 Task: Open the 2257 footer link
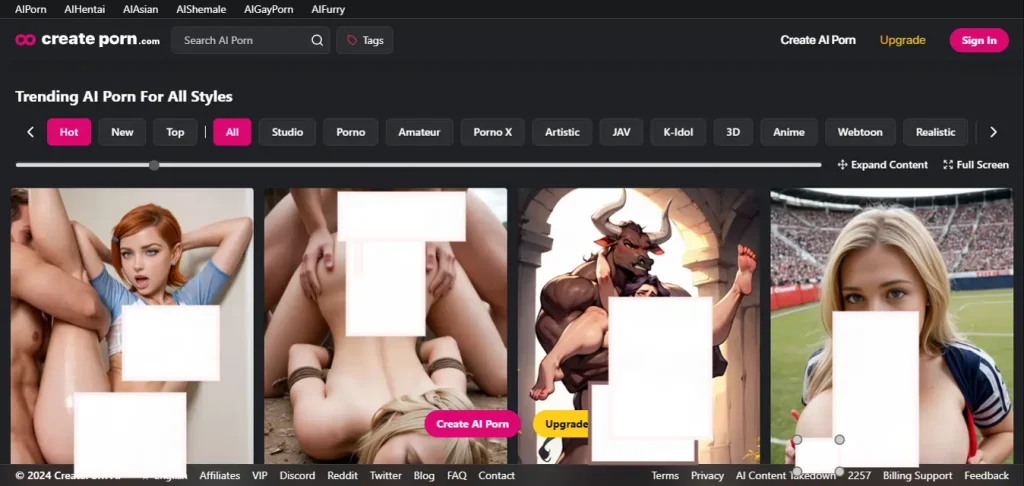click(x=859, y=476)
